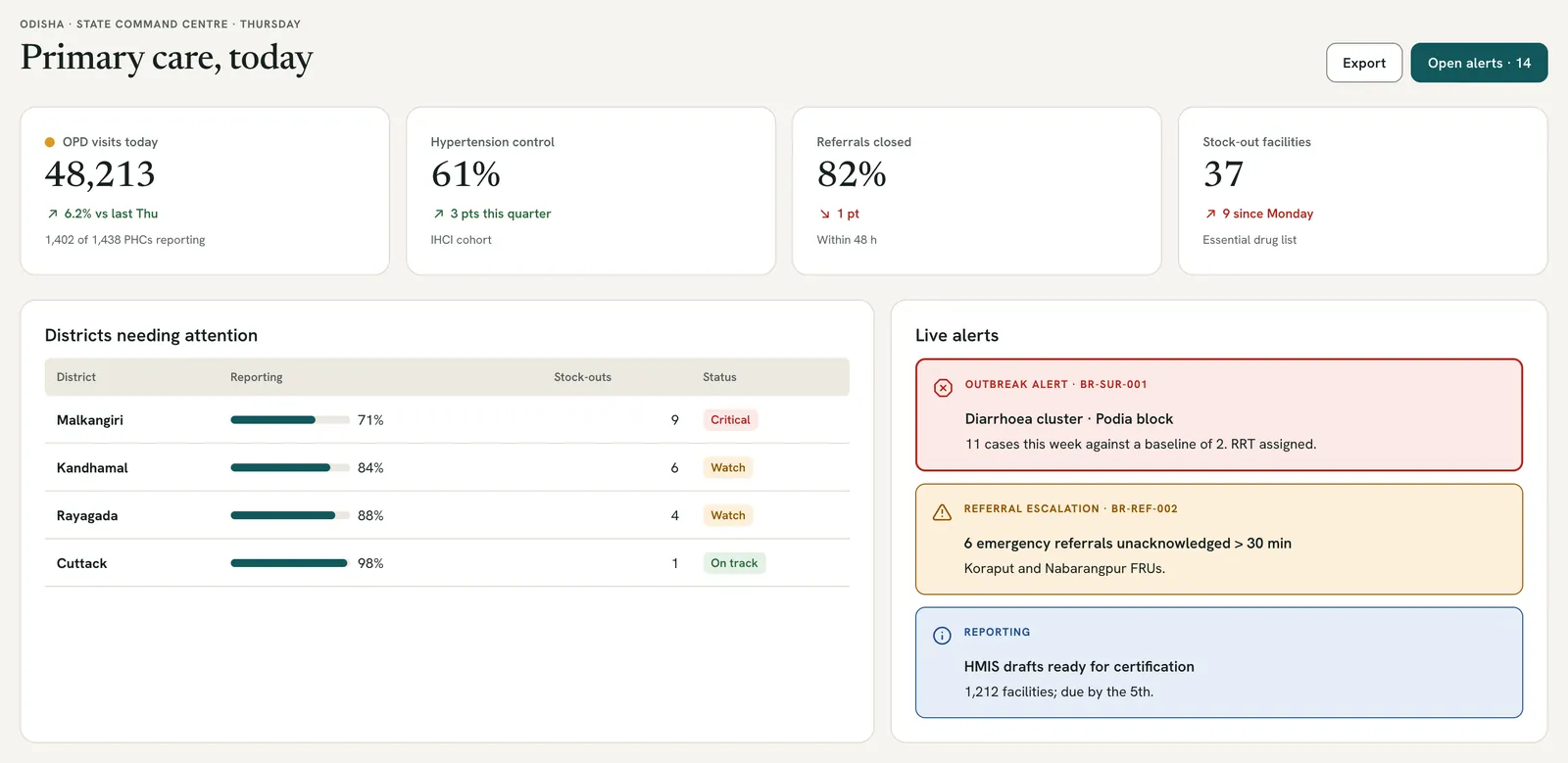Click the OUTBREAK ALERT · BR-SUR-001 label
Viewport: 1568px width, 763px height.
tap(1055, 385)
